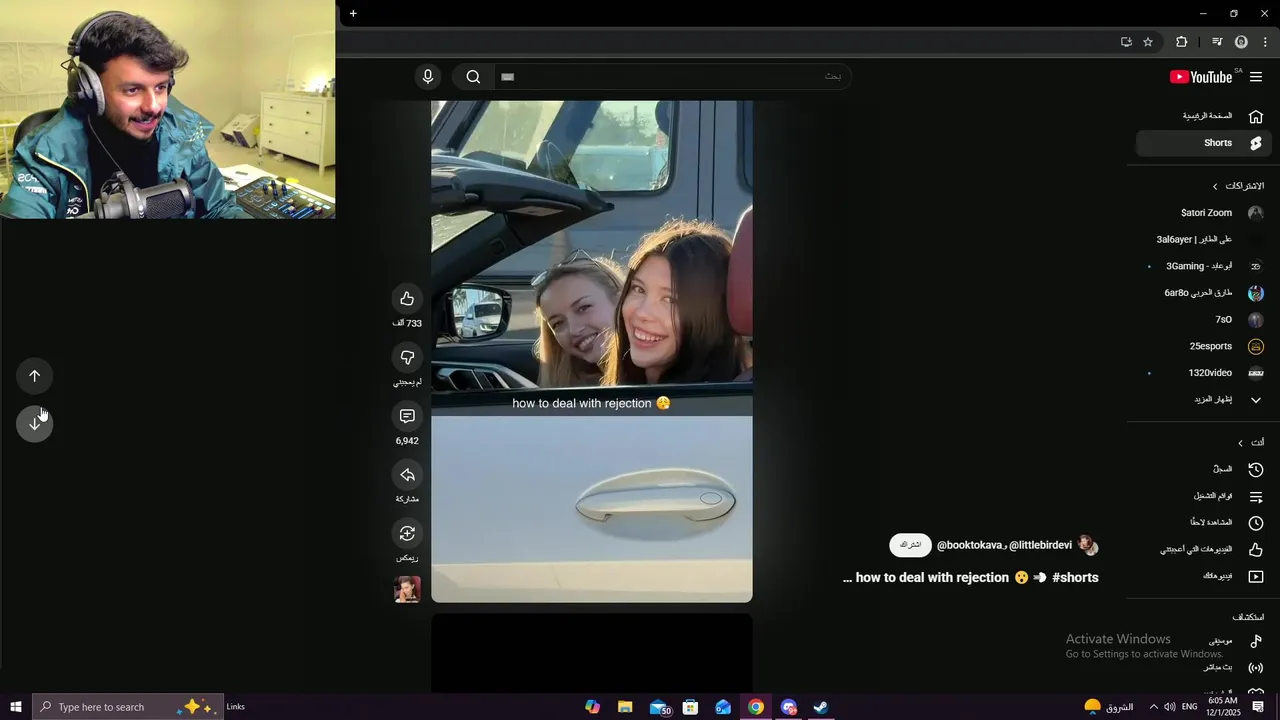Focus the YouTube search input field
Screen dimensions: 1280x720
(672, 77)
